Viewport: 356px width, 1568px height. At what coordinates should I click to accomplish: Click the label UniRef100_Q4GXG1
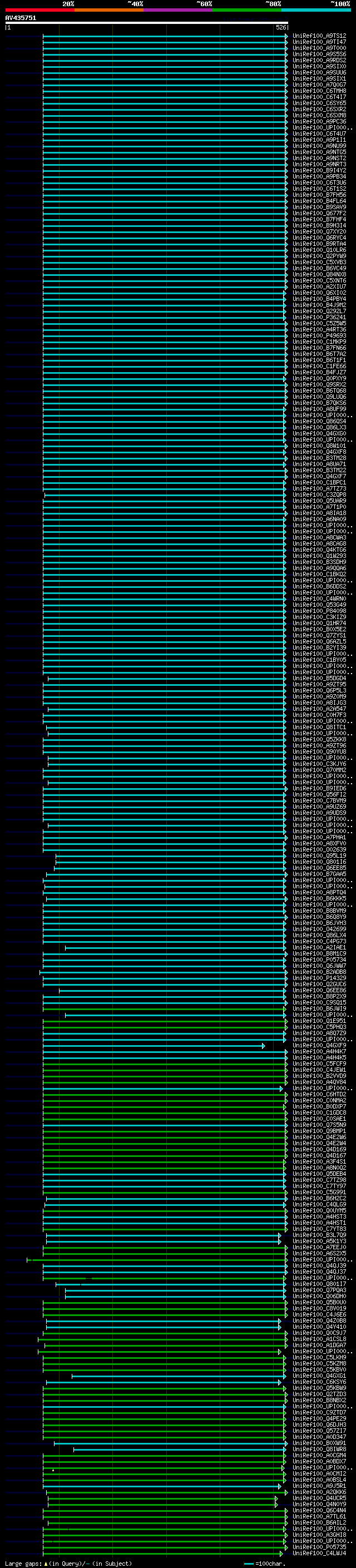(x=319, y=1376)
